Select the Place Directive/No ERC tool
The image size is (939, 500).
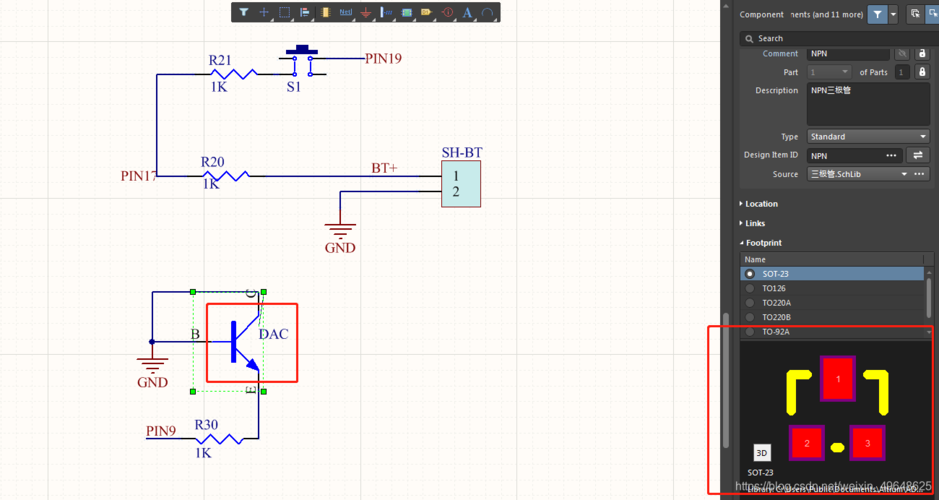tap(447, 12)
